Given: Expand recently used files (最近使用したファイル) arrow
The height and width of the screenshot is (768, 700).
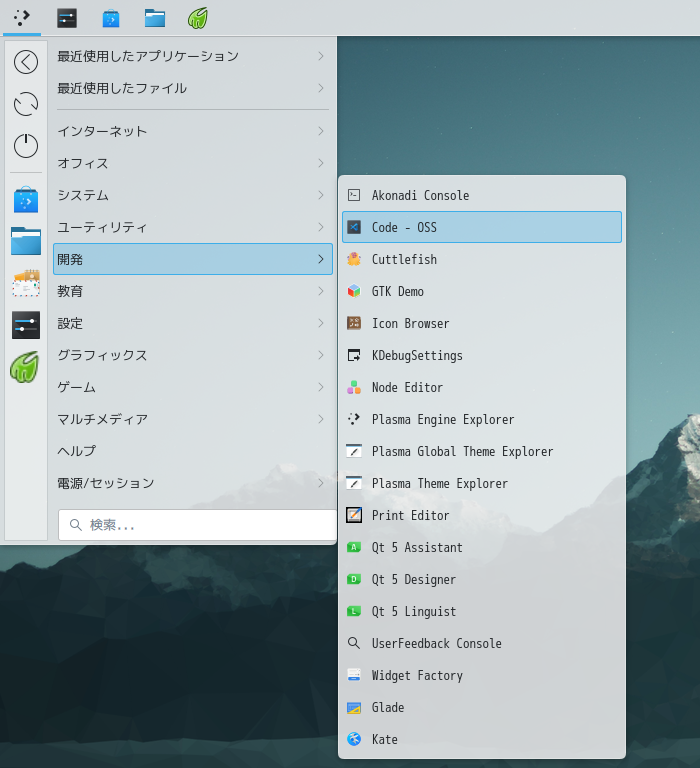Looking at the screenshot, I should pyautogui.click(x=321, y=88).
